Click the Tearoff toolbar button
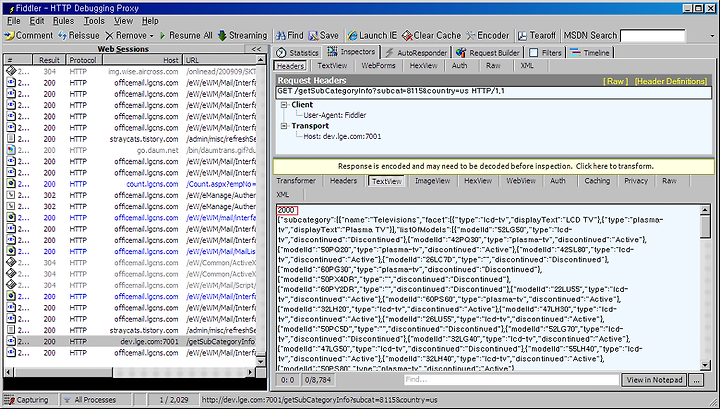Viewport: 720px width, 409px height. [537, 36]
